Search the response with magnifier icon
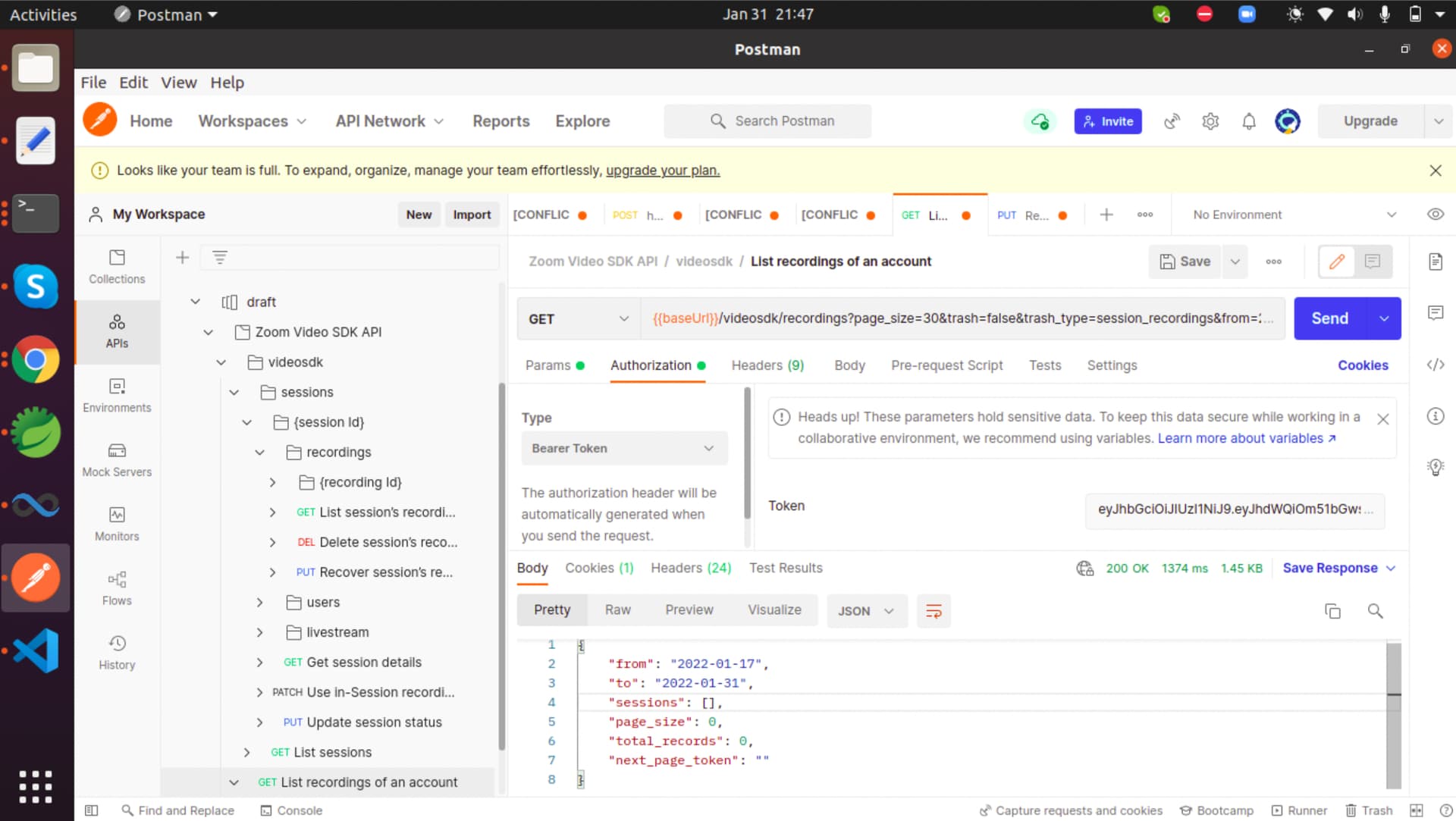Viewport: 1456px width, 821px height. [1375, 611]
